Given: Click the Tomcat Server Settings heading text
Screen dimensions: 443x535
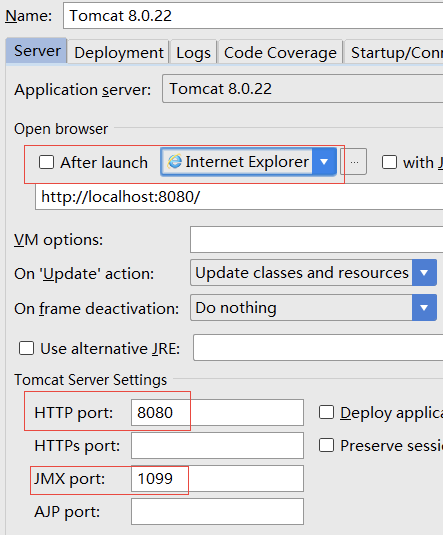Looking at the screenshot, I should pos(90,380).
